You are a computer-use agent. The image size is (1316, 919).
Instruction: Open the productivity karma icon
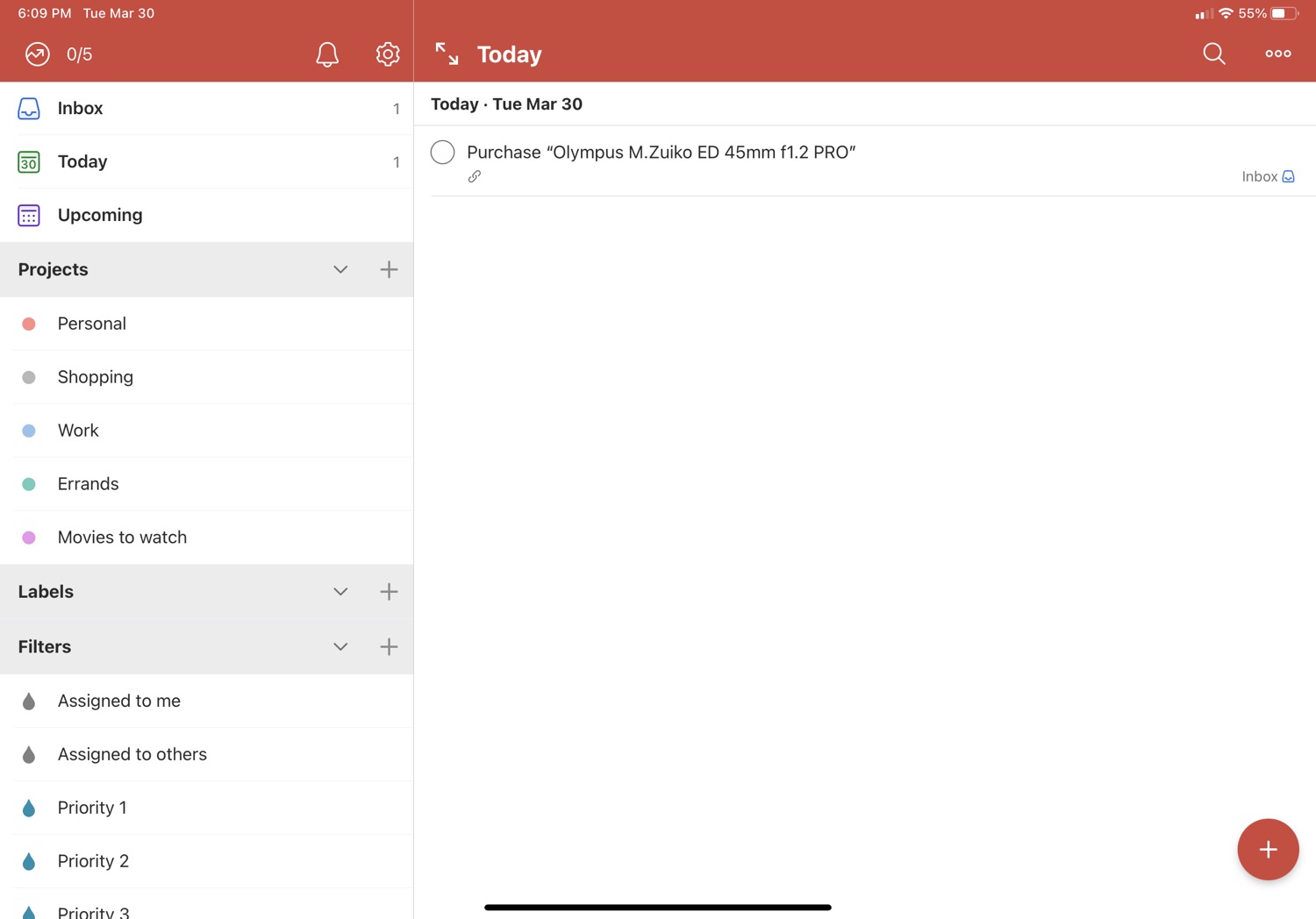(x=37, y=54)
